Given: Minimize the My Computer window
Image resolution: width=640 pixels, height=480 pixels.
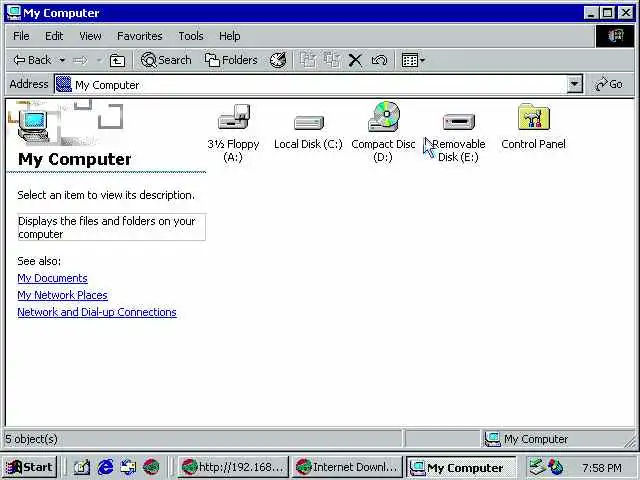Looking at the screenshot, I should [591, 13].
